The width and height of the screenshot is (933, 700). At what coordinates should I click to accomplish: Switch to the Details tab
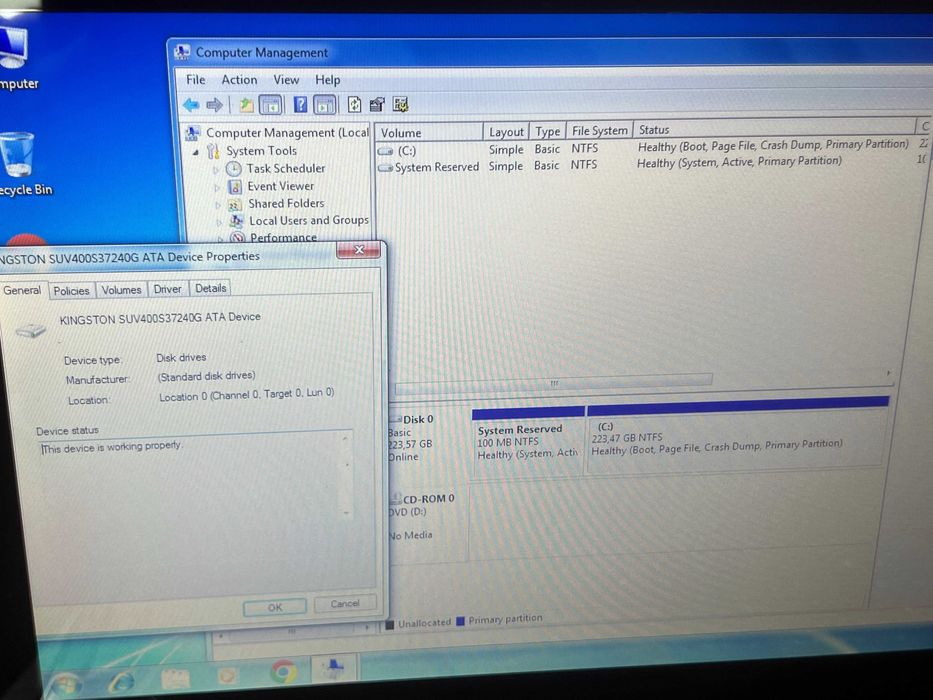pyautogui.click(x=211, y=288)
